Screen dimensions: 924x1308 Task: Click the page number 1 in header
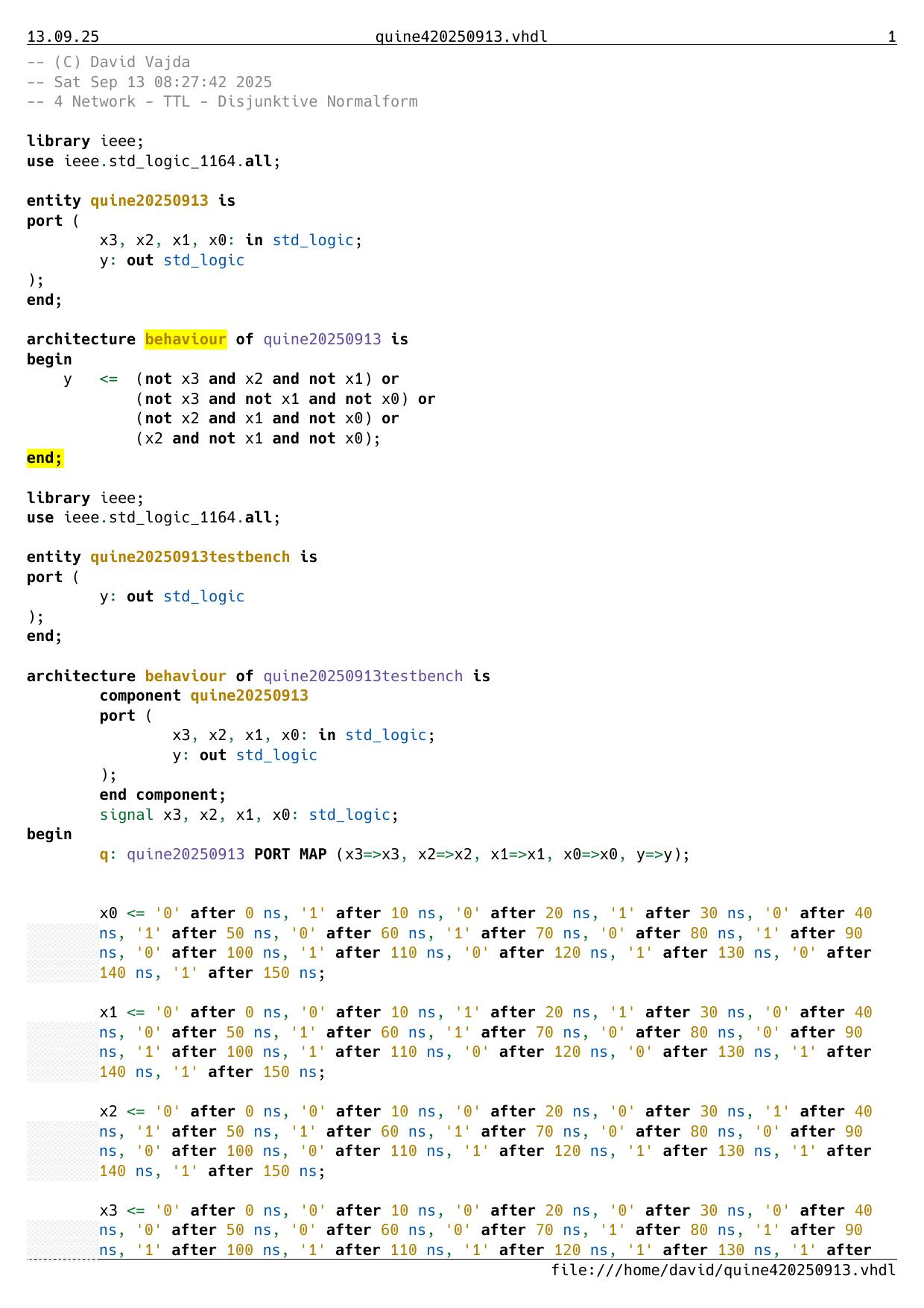tap(891, 37)
